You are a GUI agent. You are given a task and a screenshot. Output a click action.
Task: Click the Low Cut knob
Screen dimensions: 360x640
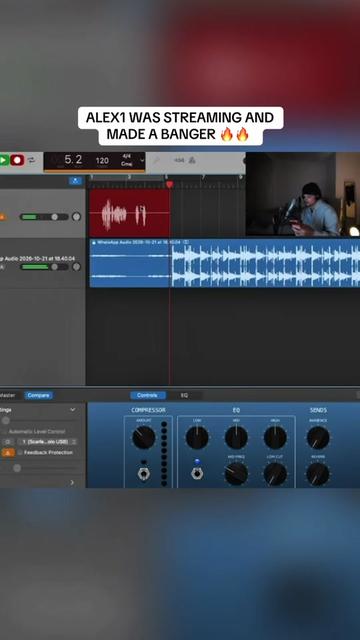point(275,473)
